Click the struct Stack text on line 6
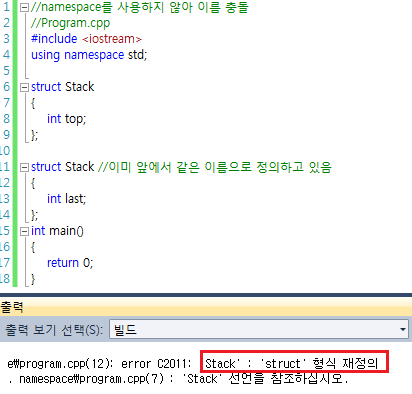This screenshot has width=412, height=394. [x=62, y=87]
